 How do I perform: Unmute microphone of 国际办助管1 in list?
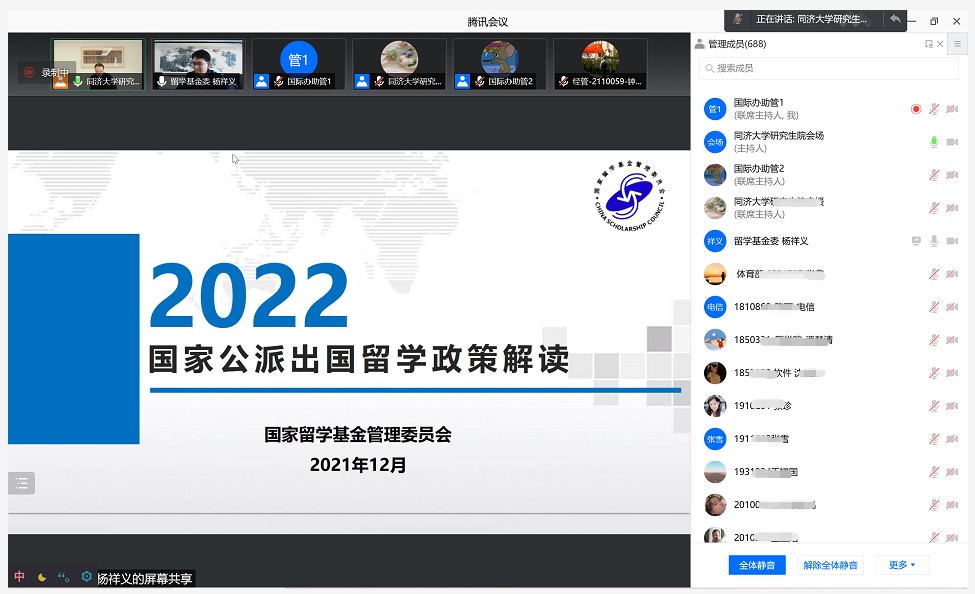tap(934, 109)
